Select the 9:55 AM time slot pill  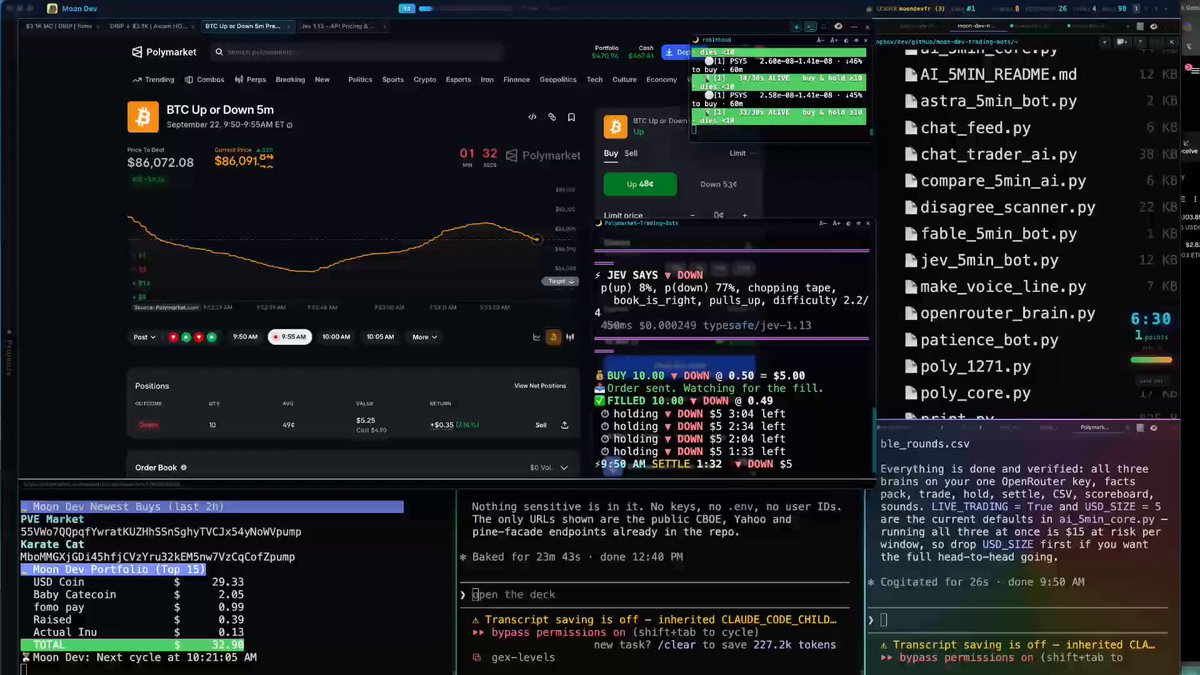tap(290, 337)
